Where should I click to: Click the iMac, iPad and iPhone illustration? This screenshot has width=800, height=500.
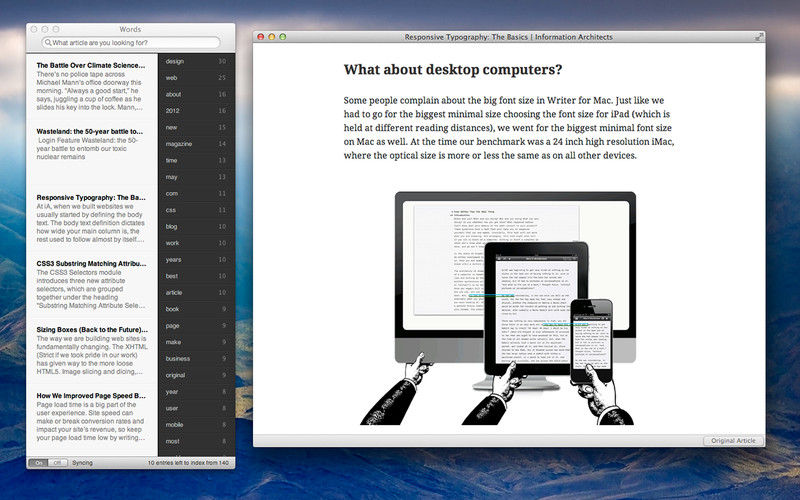point(498,308)
